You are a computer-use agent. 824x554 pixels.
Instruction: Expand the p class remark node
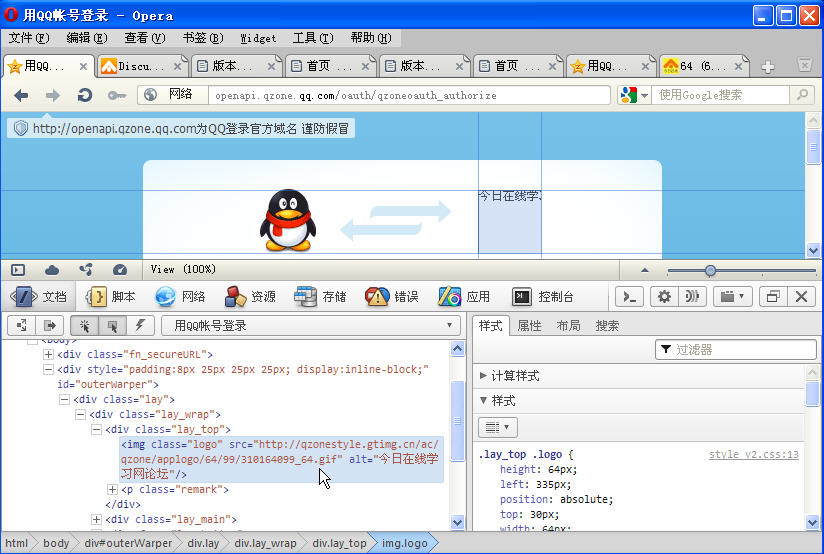[x=112, y=489]
